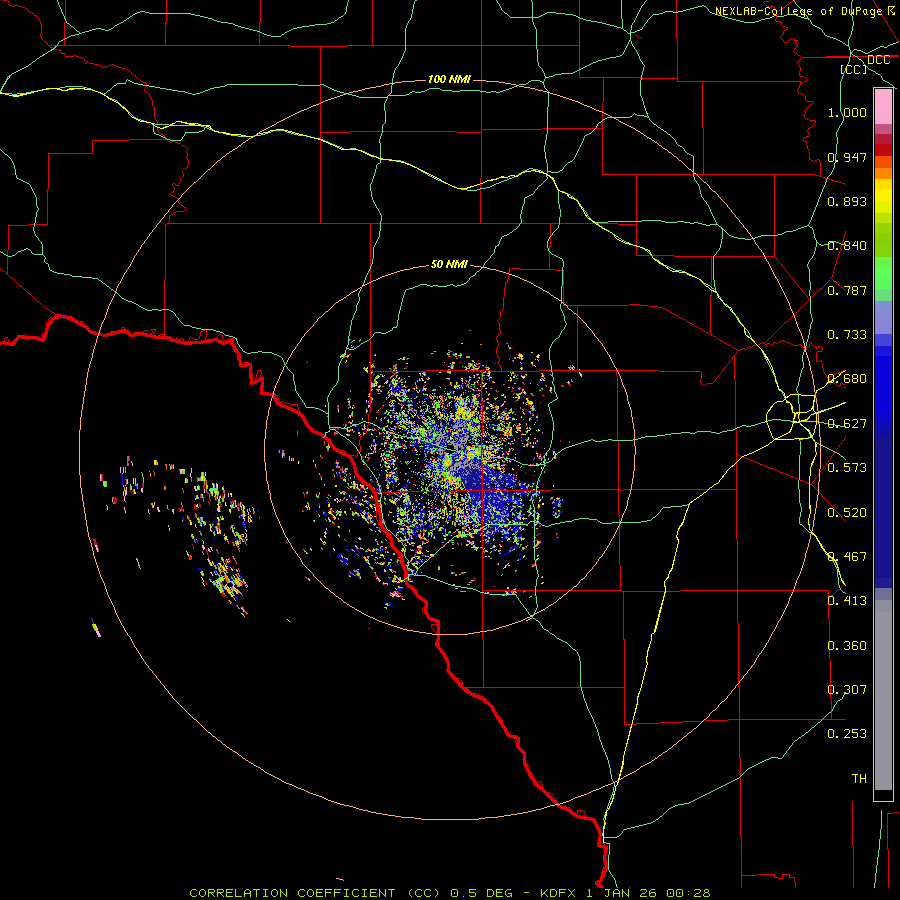Pick the red segment of color bar
Image resolution: width=900 pixels, height=900 pixels.
(883, 149)
